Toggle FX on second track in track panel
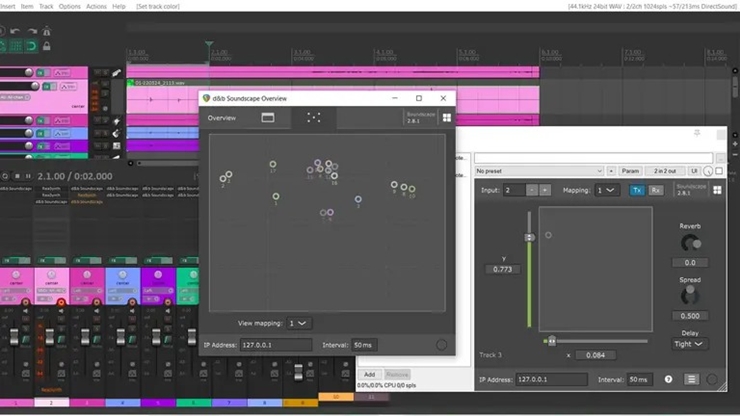Viewport: 740px width, 416px height. click(x=50, y=86)
